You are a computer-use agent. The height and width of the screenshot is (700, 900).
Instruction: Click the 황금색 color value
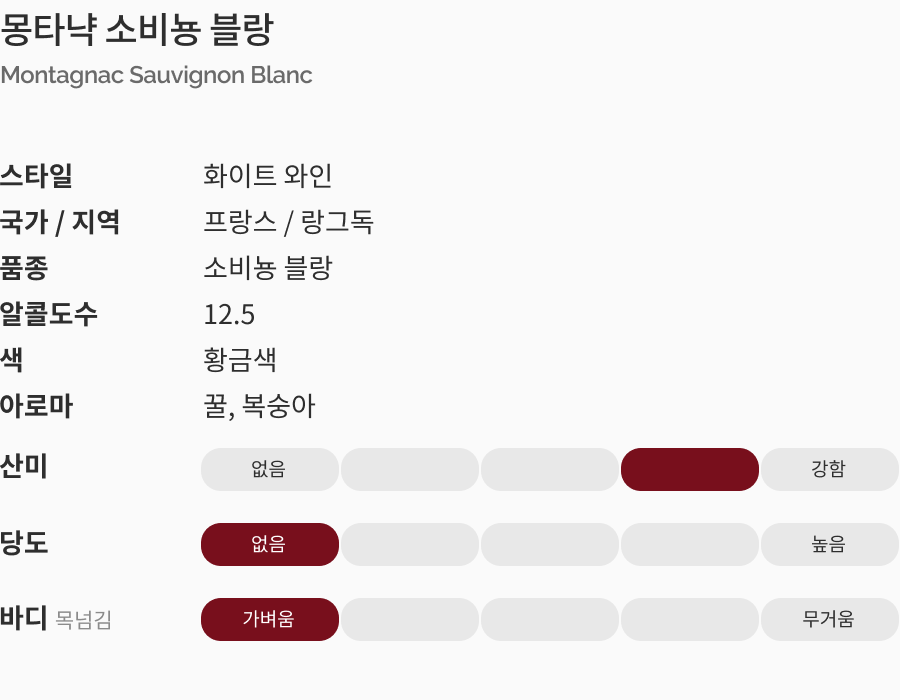click(x=240, y=360)
